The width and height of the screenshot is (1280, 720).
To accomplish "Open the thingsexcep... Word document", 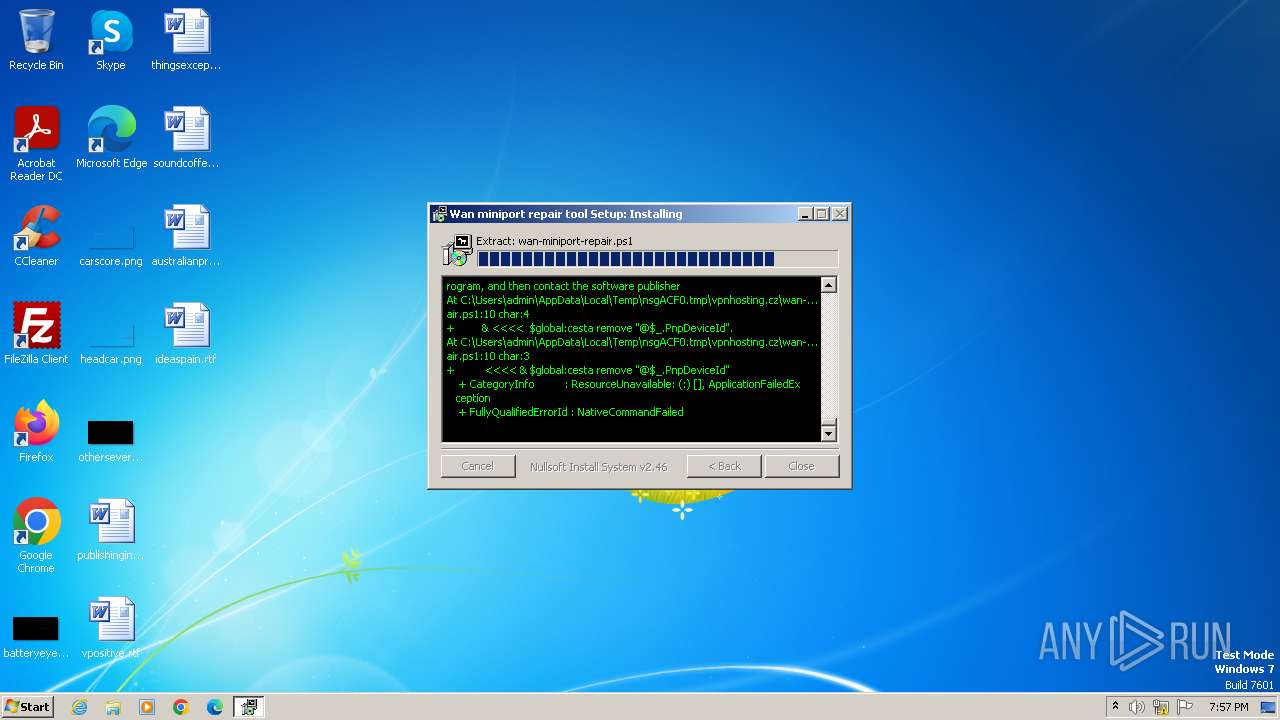I will 186,40.
